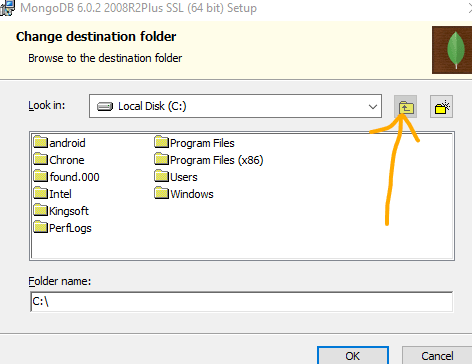This screenshot has height=364, width=472.
Task: Click the MongoDB leaf logo
Action: (452, 50)
